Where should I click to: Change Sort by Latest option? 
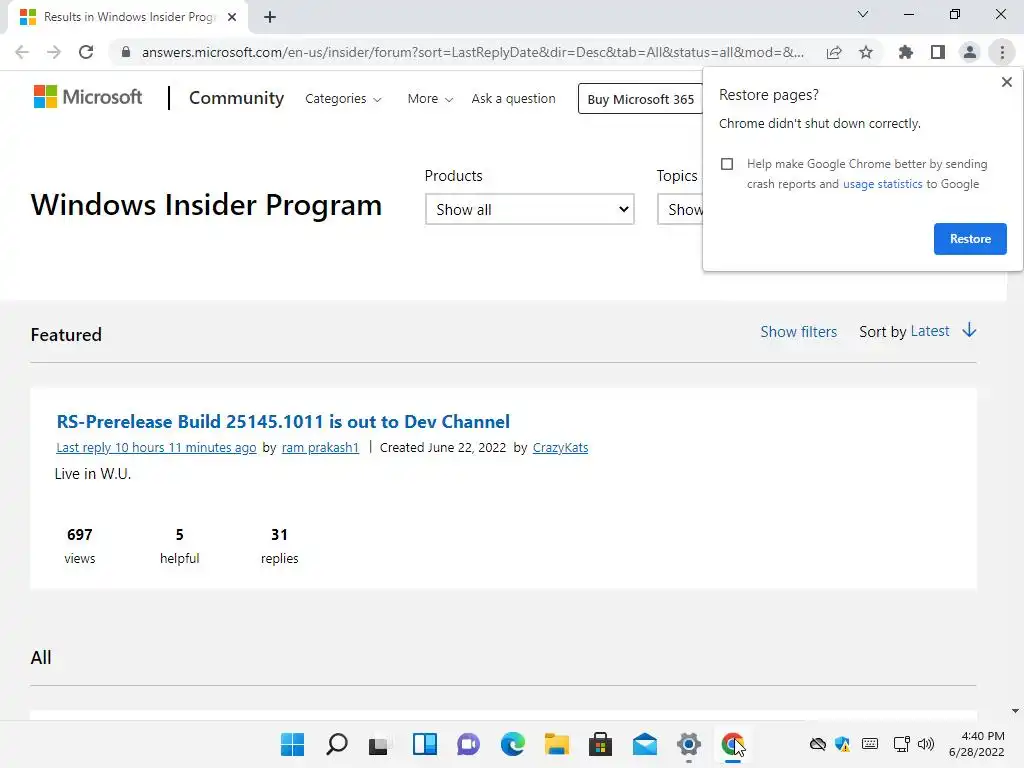(x=929, y=331)
